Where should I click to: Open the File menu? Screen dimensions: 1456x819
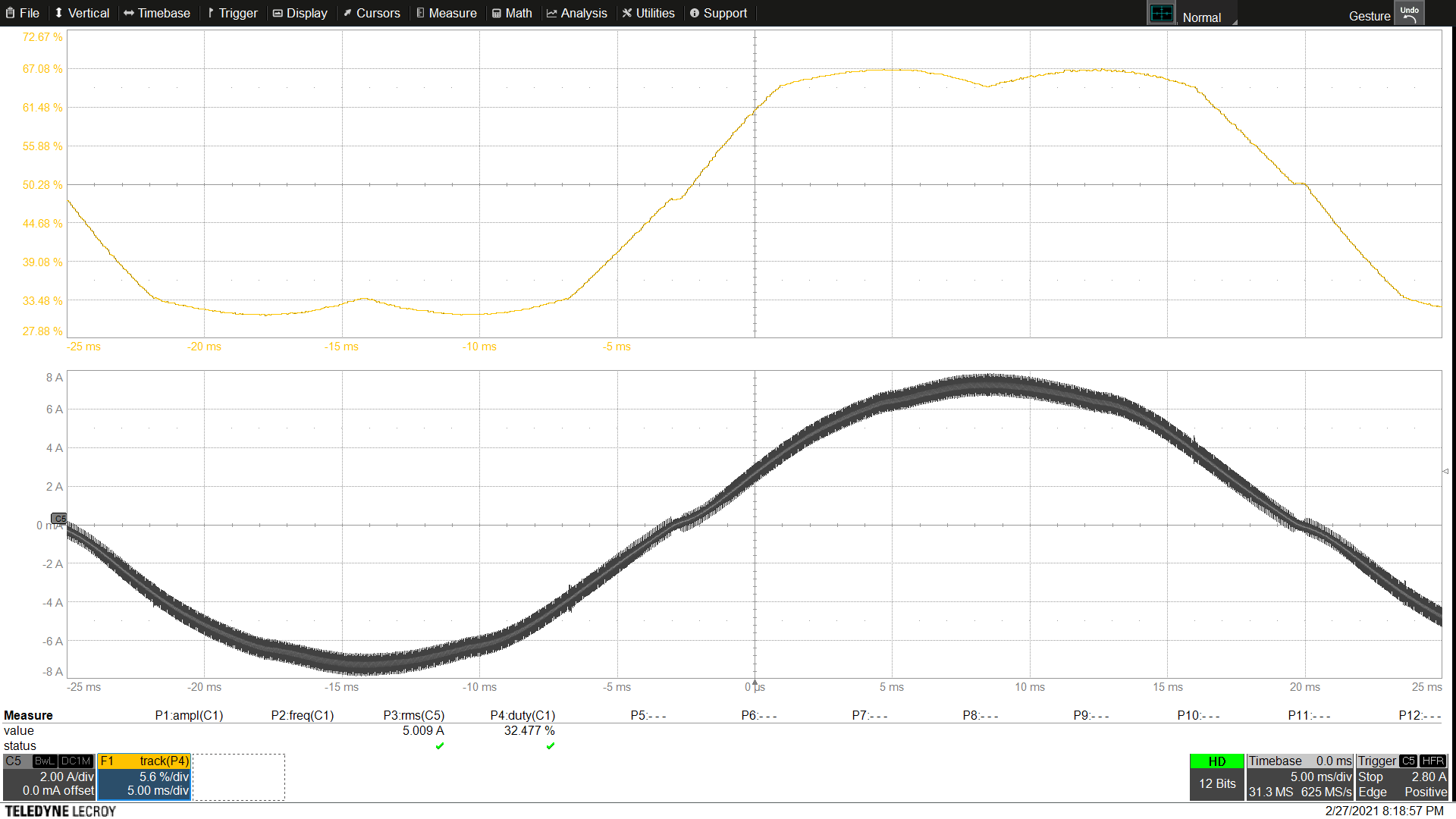(23, 13)
